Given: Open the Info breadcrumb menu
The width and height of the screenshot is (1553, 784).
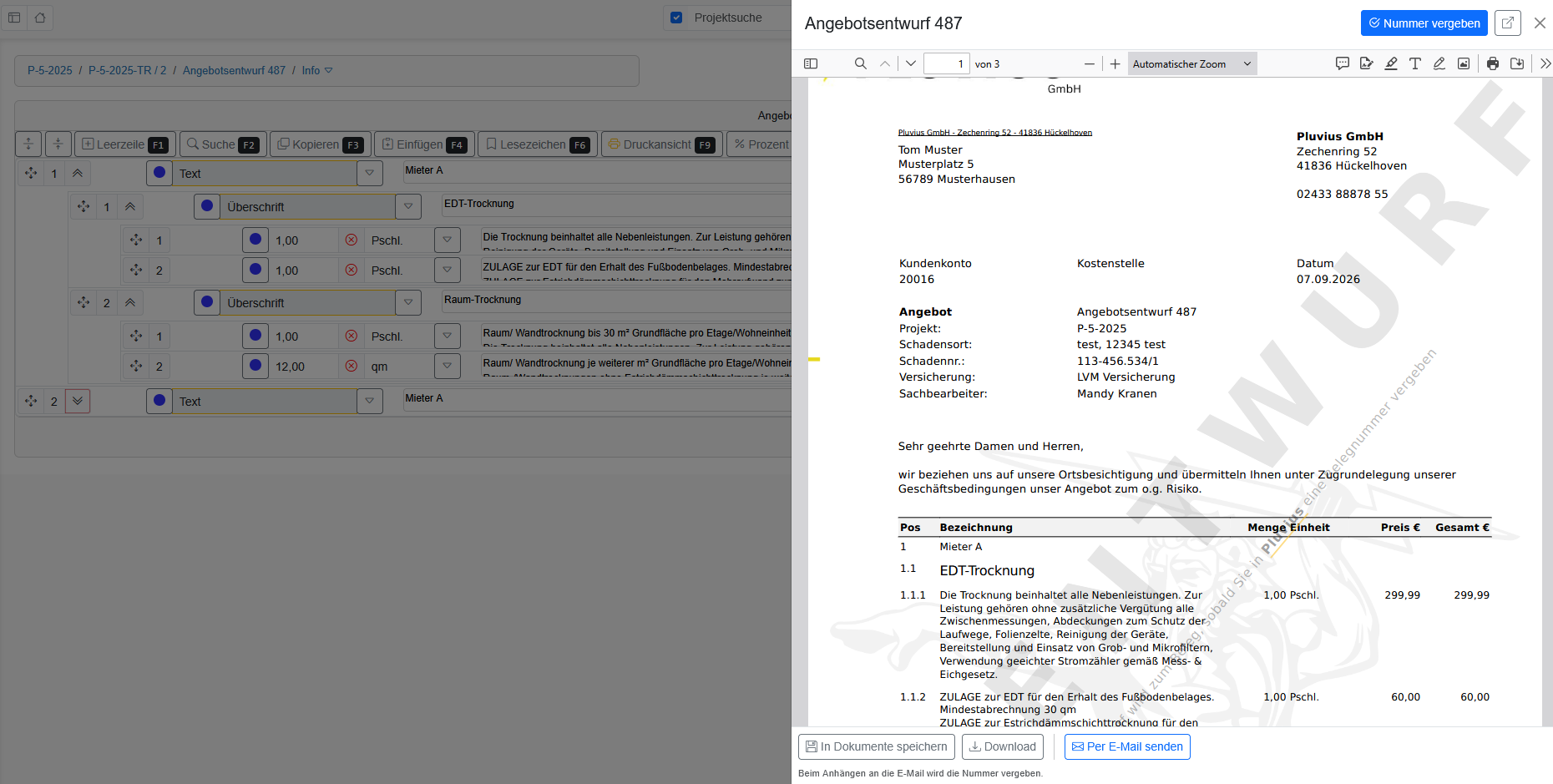Looking at the screenshot, I should tap(317, 70).
